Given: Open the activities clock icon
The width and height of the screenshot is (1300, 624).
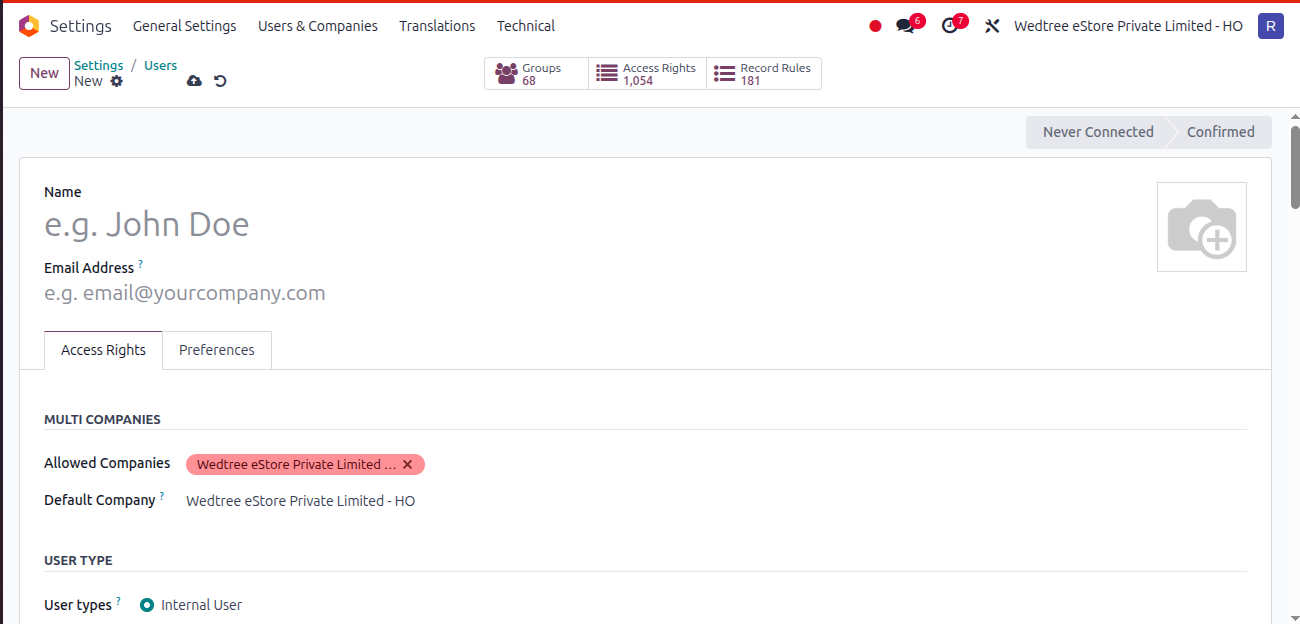Looking at the screenshot, I should click(950, 26).
